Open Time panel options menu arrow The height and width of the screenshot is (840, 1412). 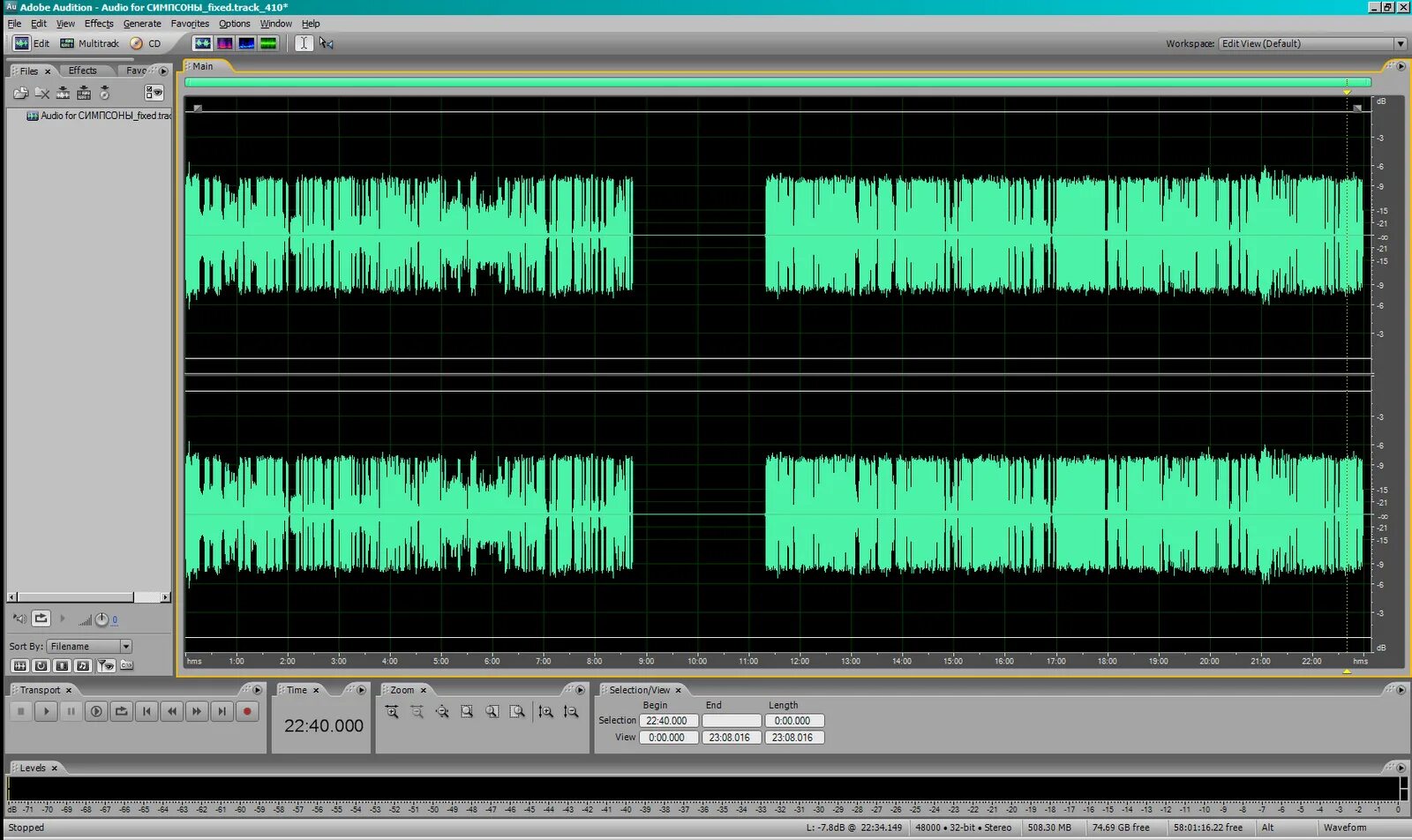(361, 690)
